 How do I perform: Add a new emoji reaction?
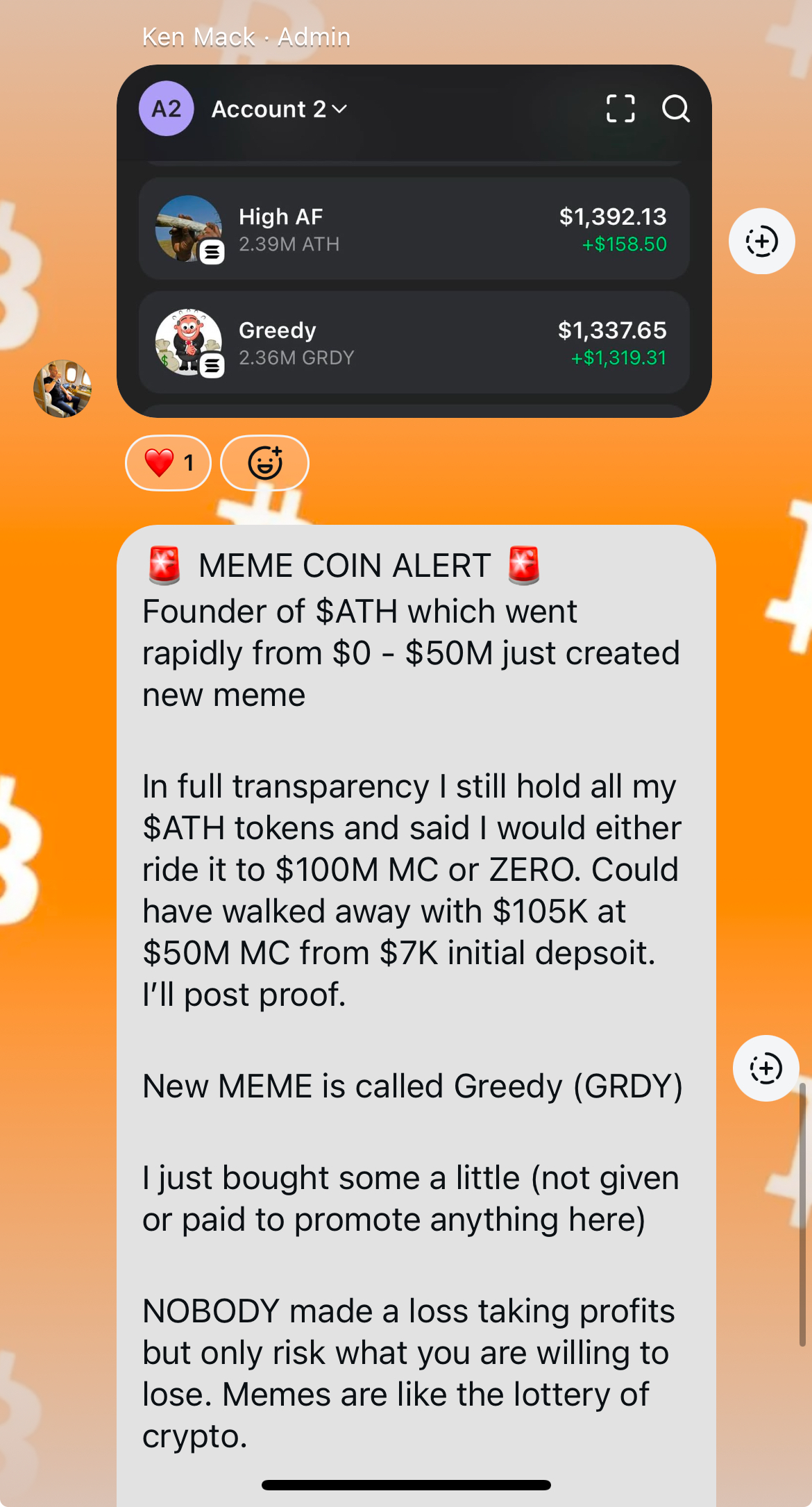tap(264, 463)
